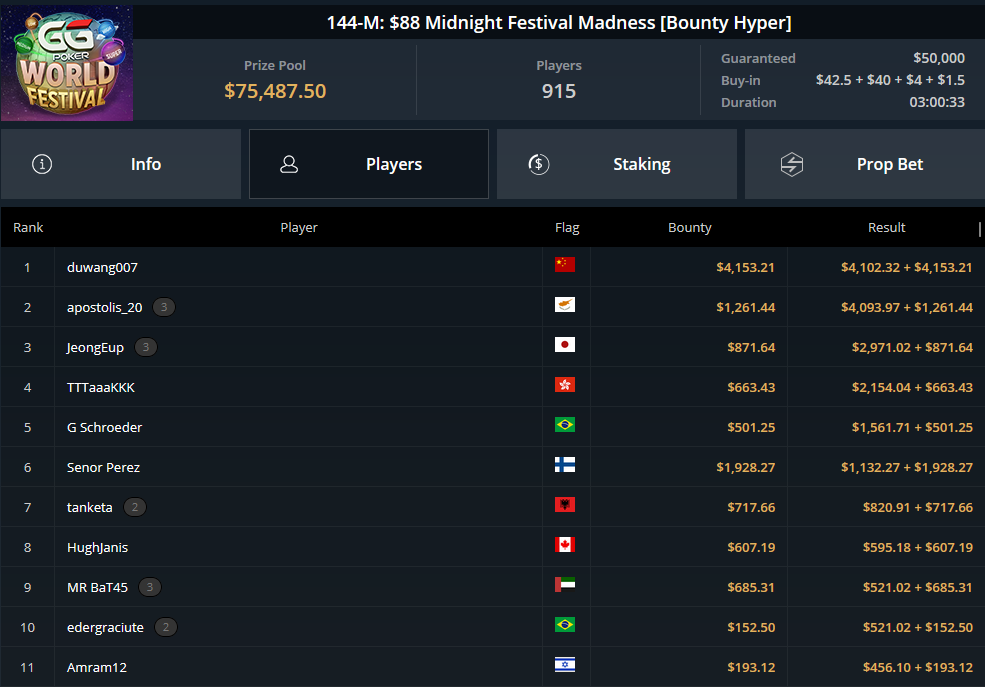Click the bounty value $607.19
Viewport: 985px width, 687px height.
click(x=751, y=548)
